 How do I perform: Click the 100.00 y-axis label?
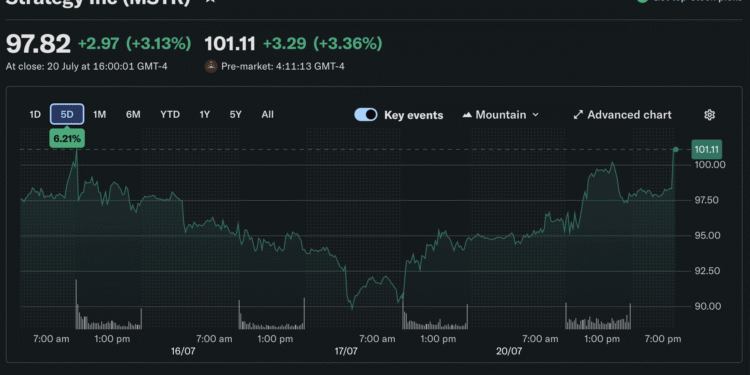pyautogui.click(x=710, y=165)
